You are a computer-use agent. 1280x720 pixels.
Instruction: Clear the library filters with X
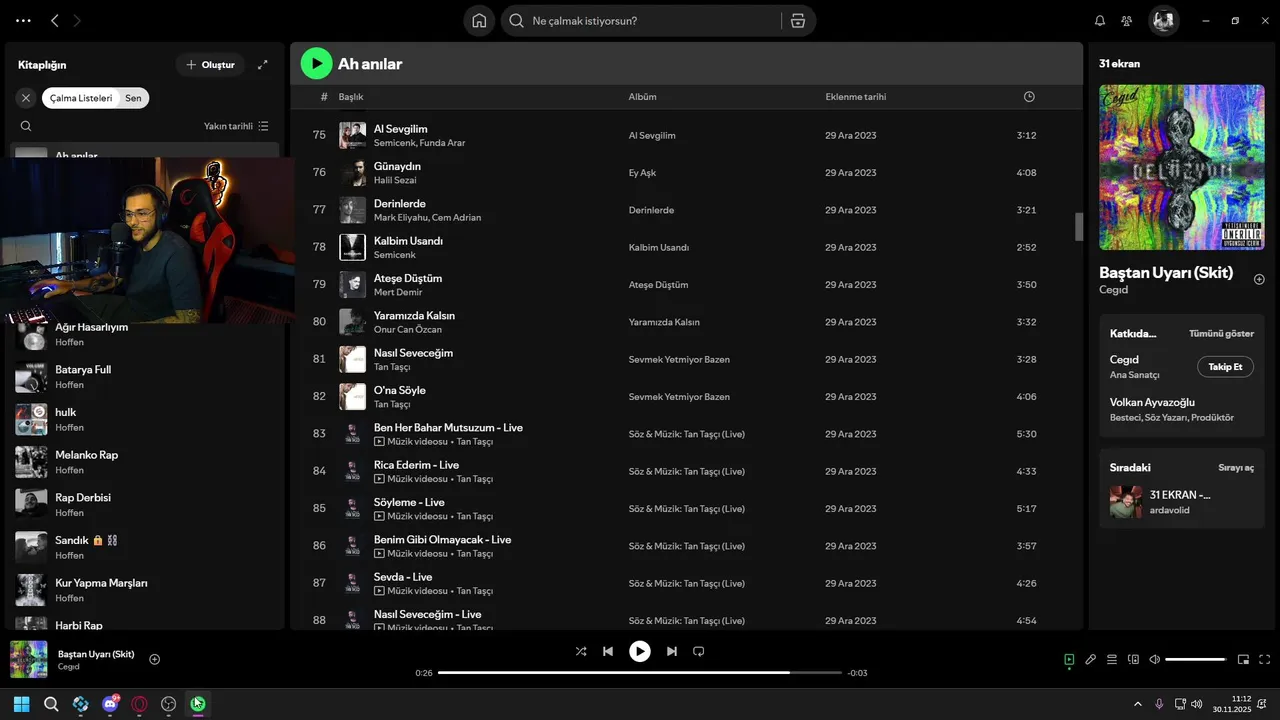[x=26, y=98]
